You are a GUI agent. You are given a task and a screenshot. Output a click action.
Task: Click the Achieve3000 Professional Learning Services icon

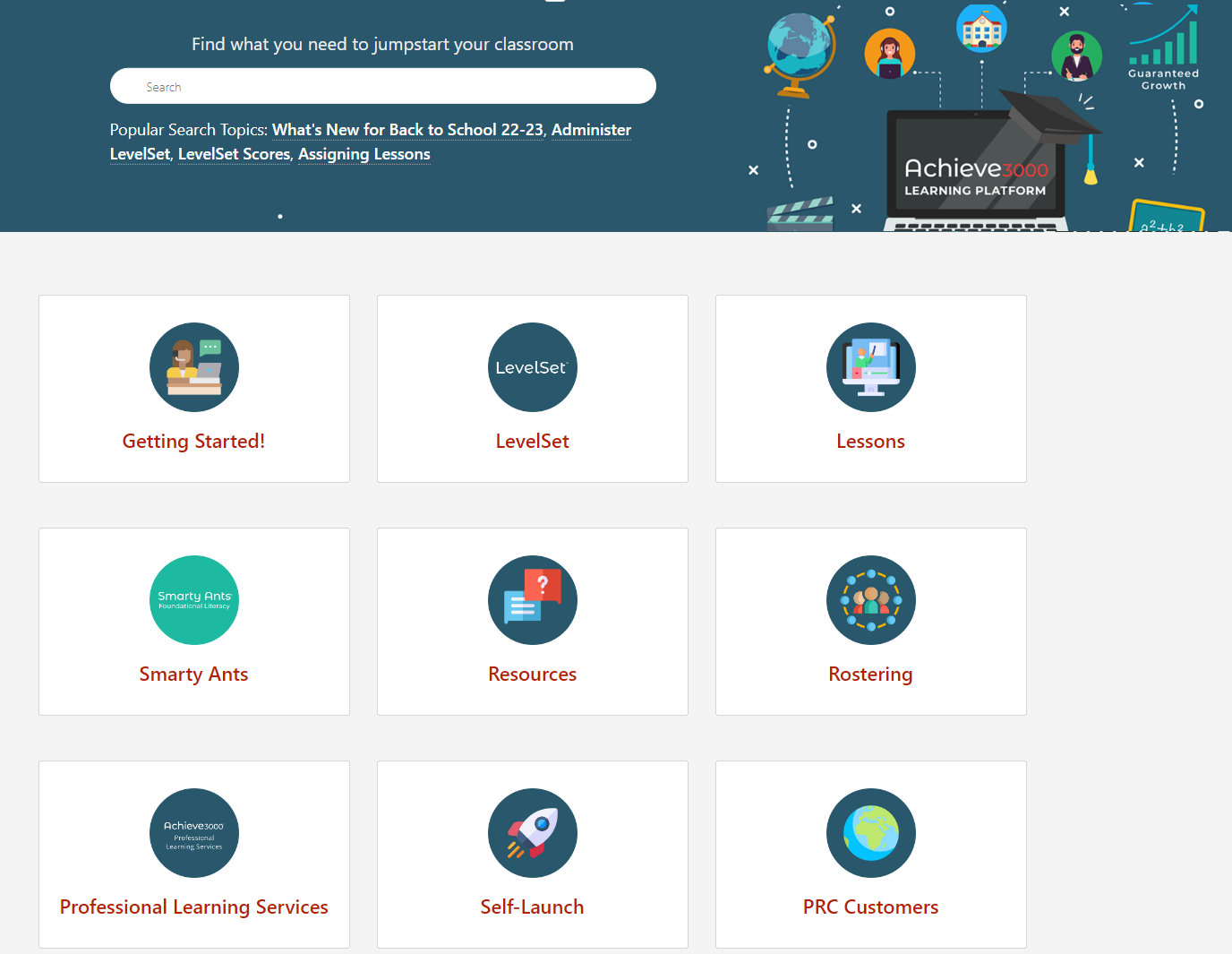194,833
